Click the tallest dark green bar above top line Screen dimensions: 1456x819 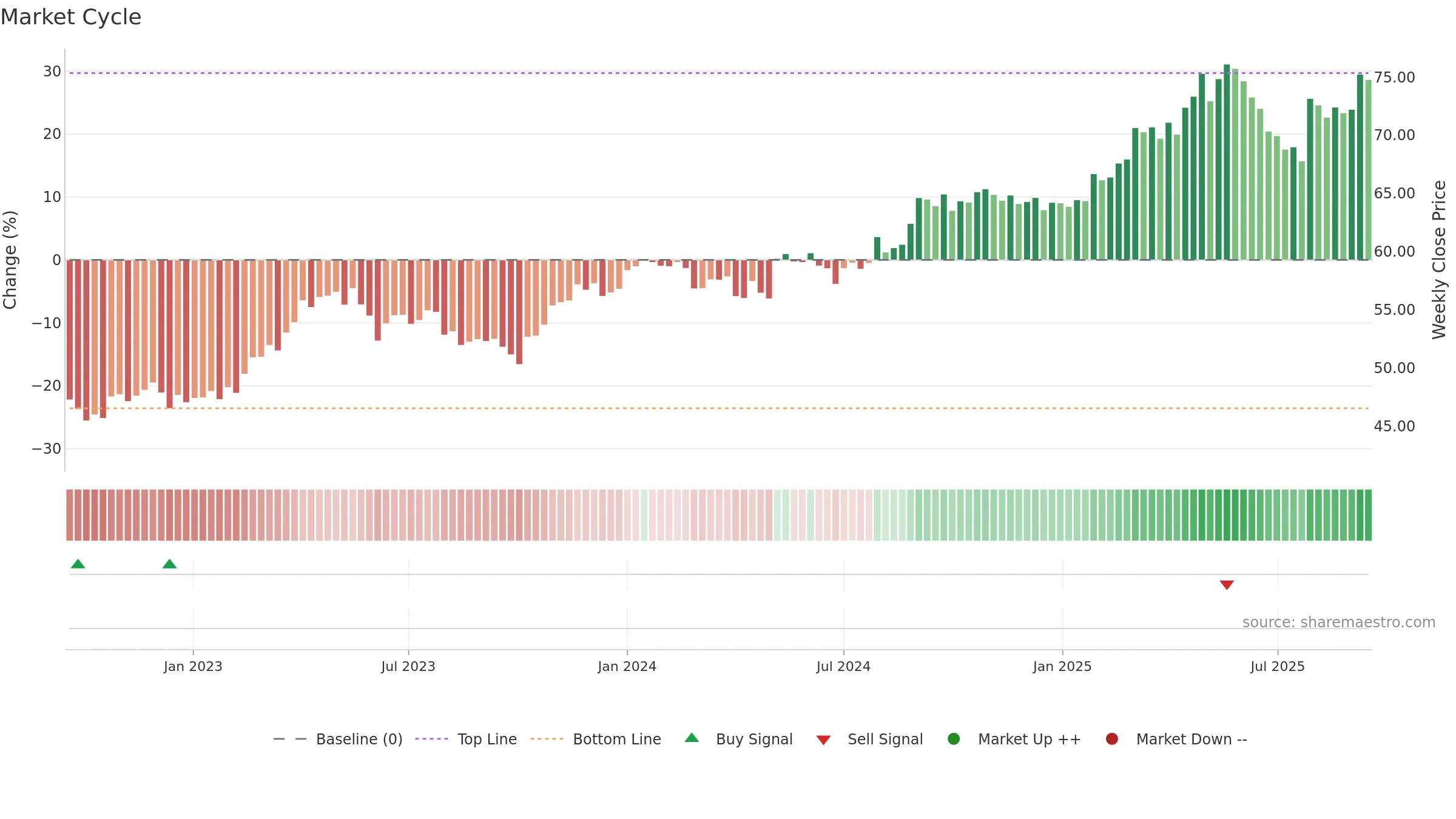pos(1227,162)
